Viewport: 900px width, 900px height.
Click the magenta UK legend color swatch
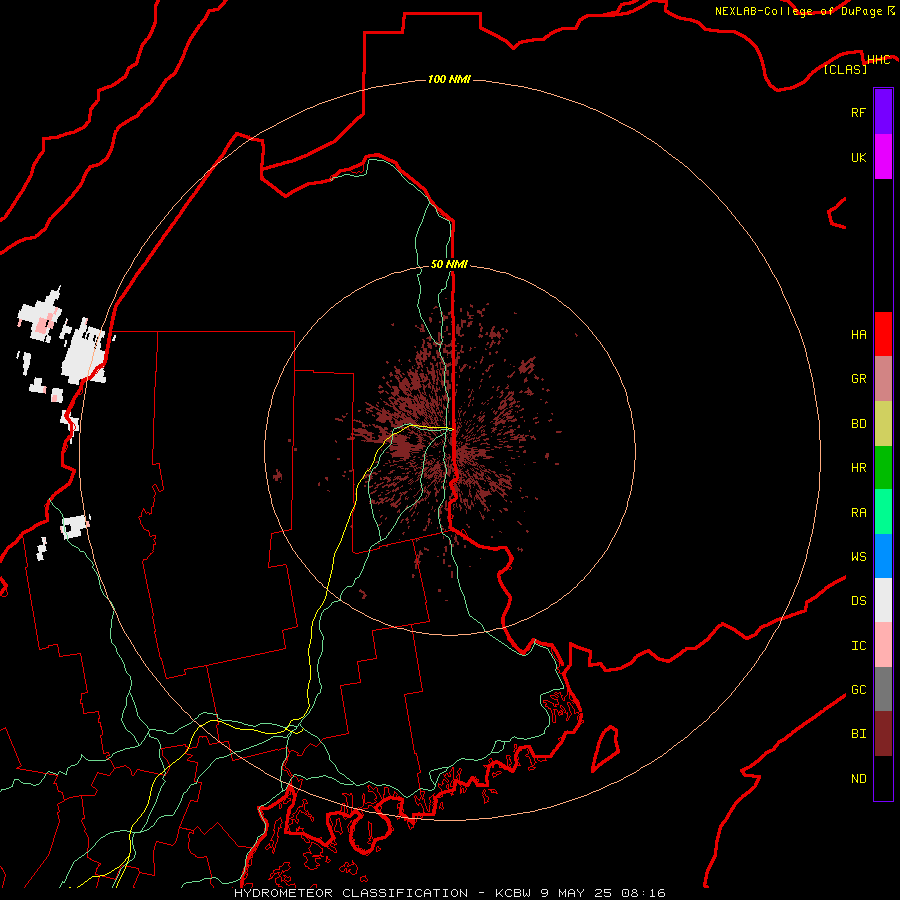883,157
